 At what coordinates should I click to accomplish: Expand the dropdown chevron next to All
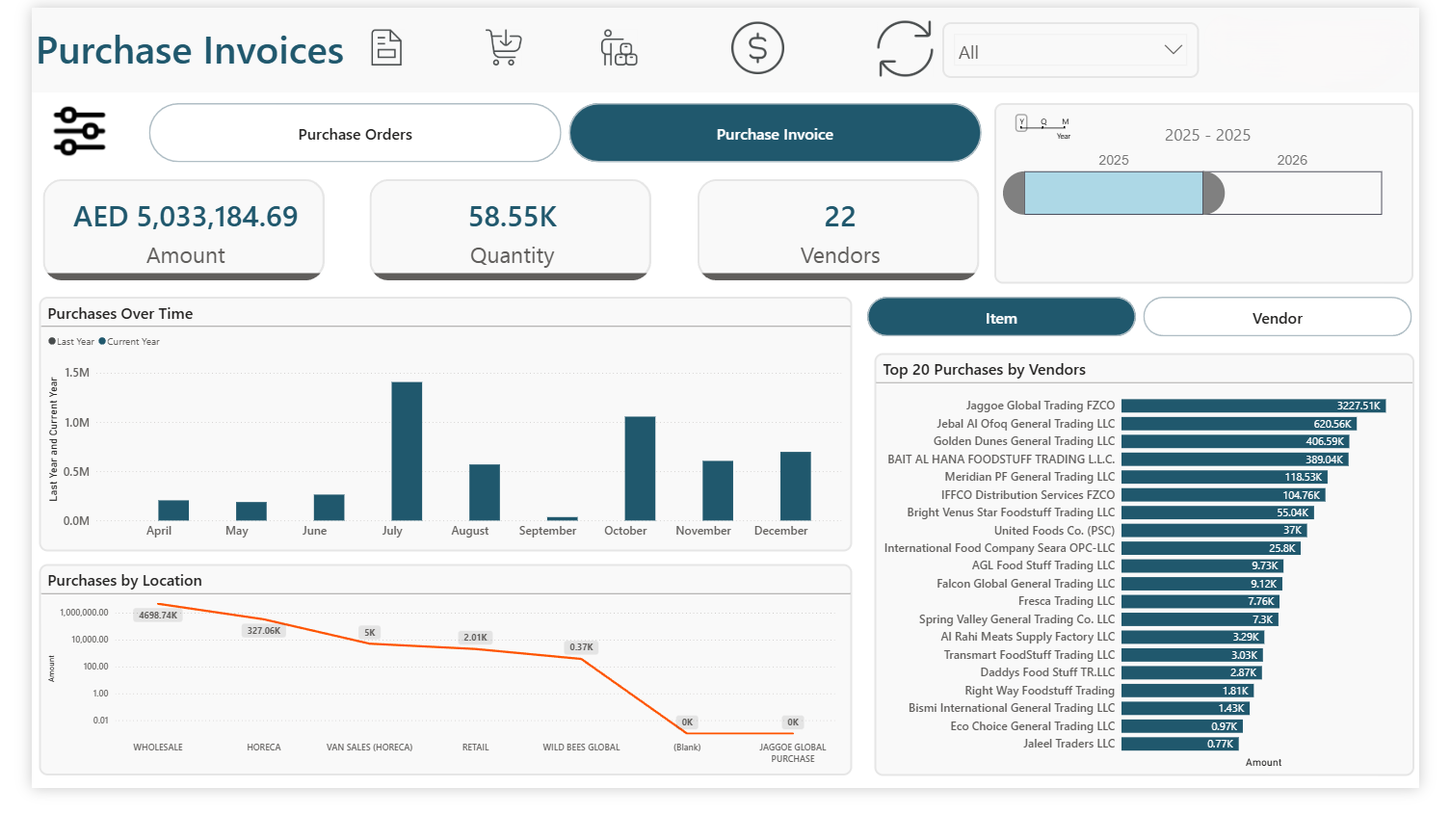click(1174, 49)
